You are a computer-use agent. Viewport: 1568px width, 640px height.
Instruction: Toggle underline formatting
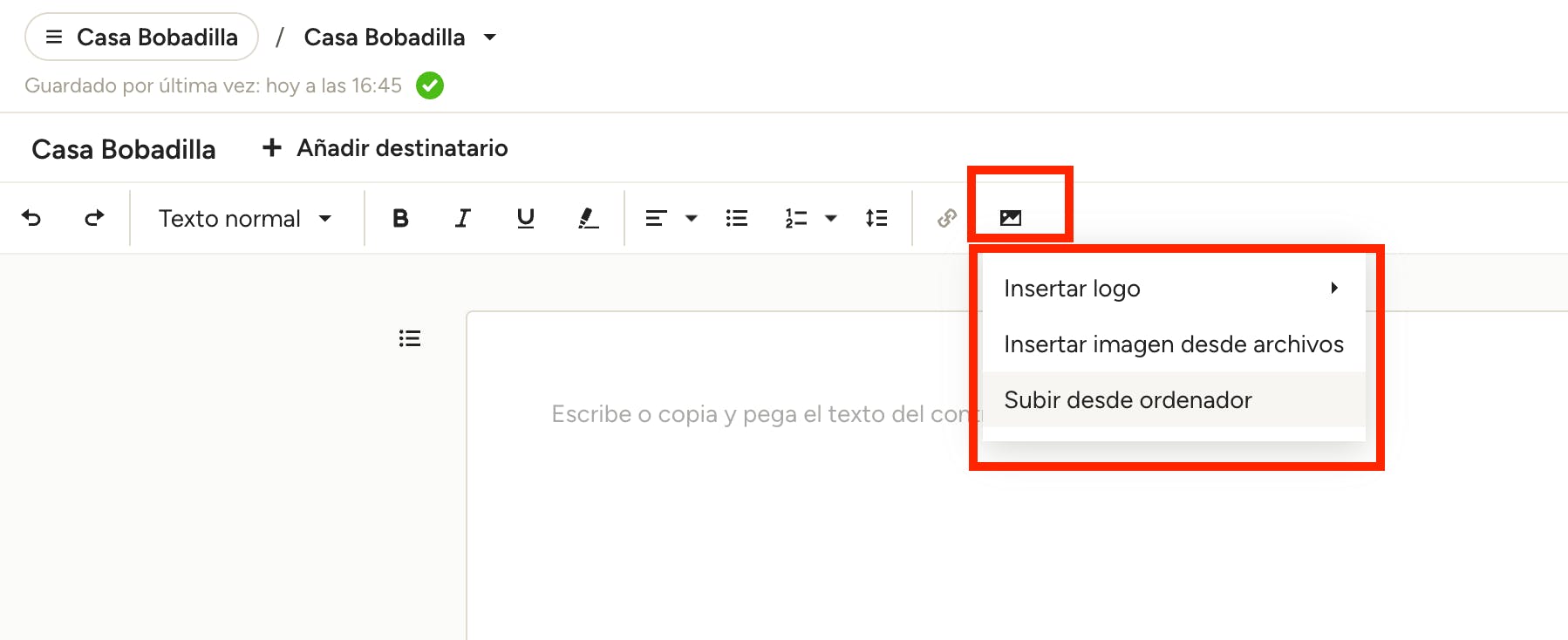(x=525, y=218)
